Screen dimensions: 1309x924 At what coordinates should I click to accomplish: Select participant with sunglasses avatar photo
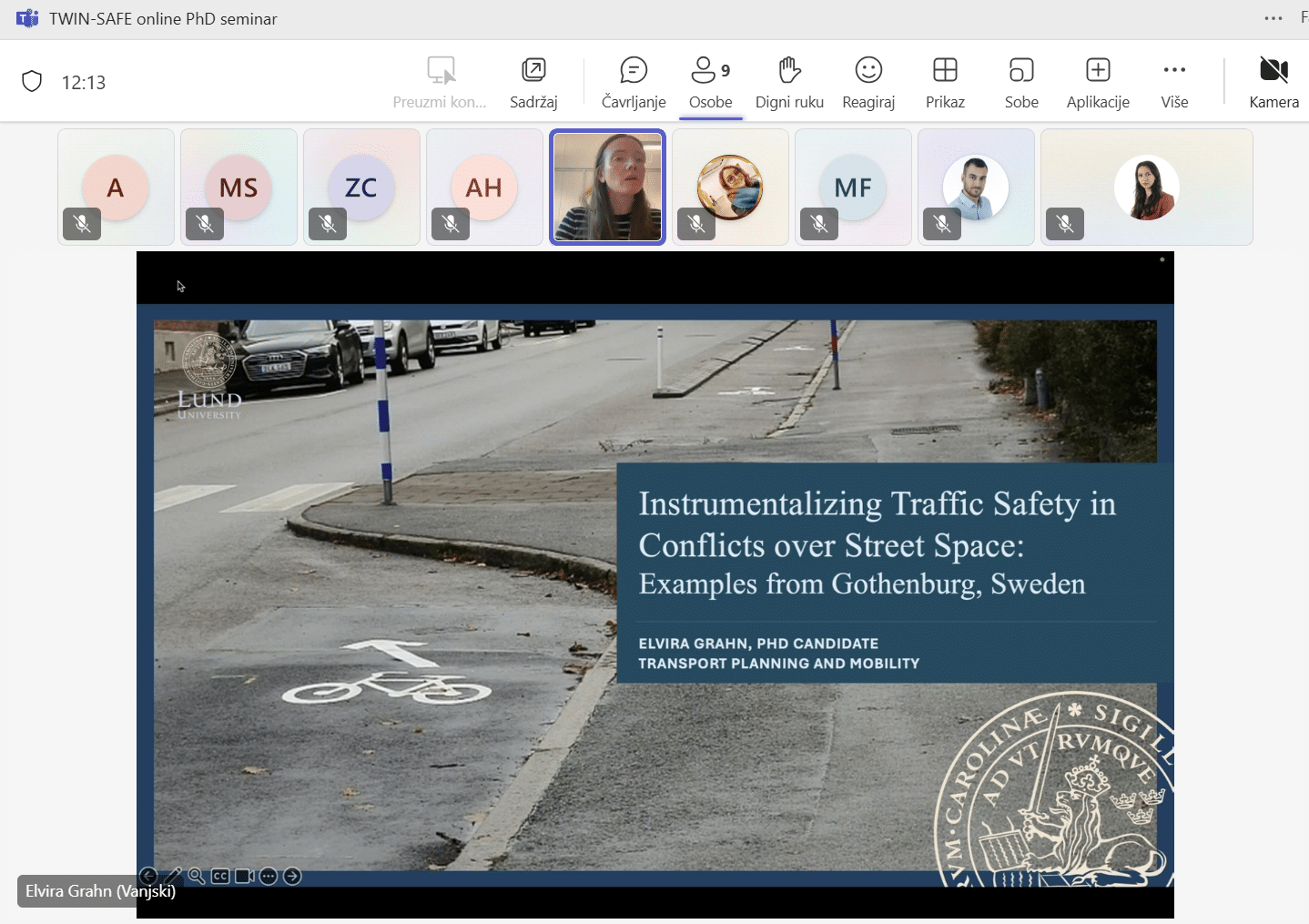pyautogui.click(x=730, y=187)
